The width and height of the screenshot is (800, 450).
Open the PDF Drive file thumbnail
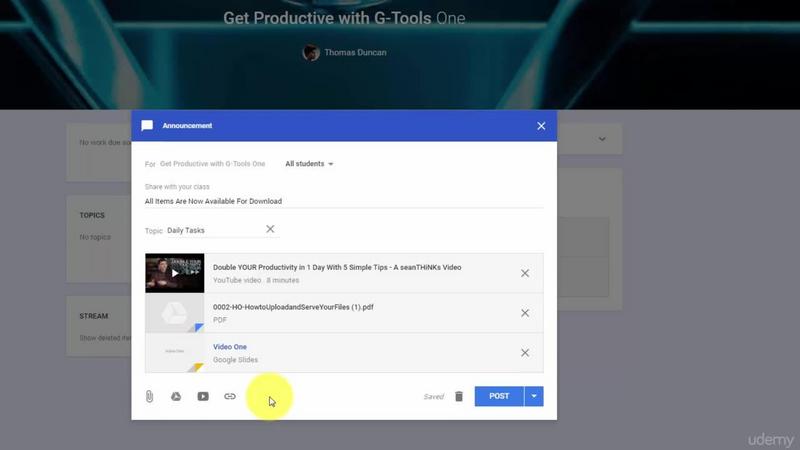click(x=174, y=313)
